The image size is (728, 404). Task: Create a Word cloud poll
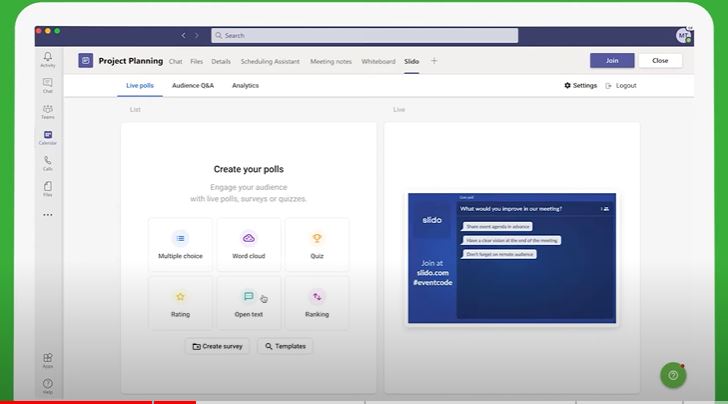coord(249,245)
